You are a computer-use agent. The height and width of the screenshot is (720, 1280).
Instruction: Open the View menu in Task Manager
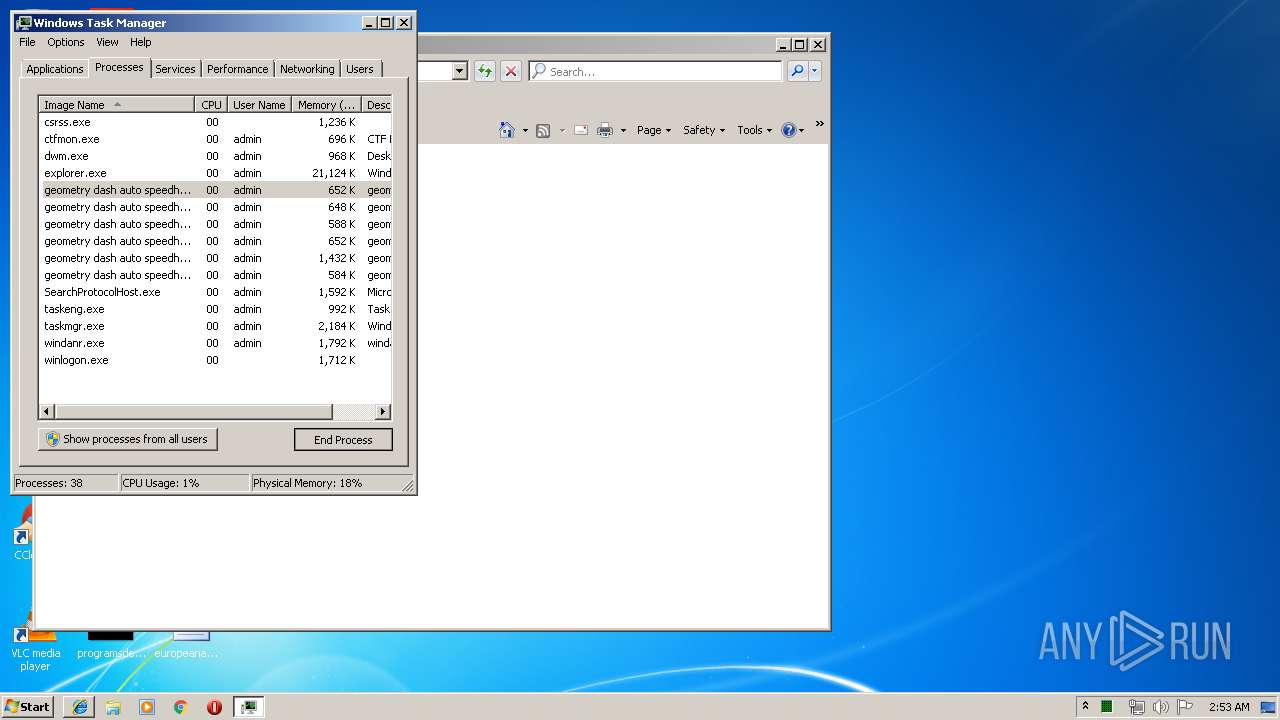pos(107,42)
